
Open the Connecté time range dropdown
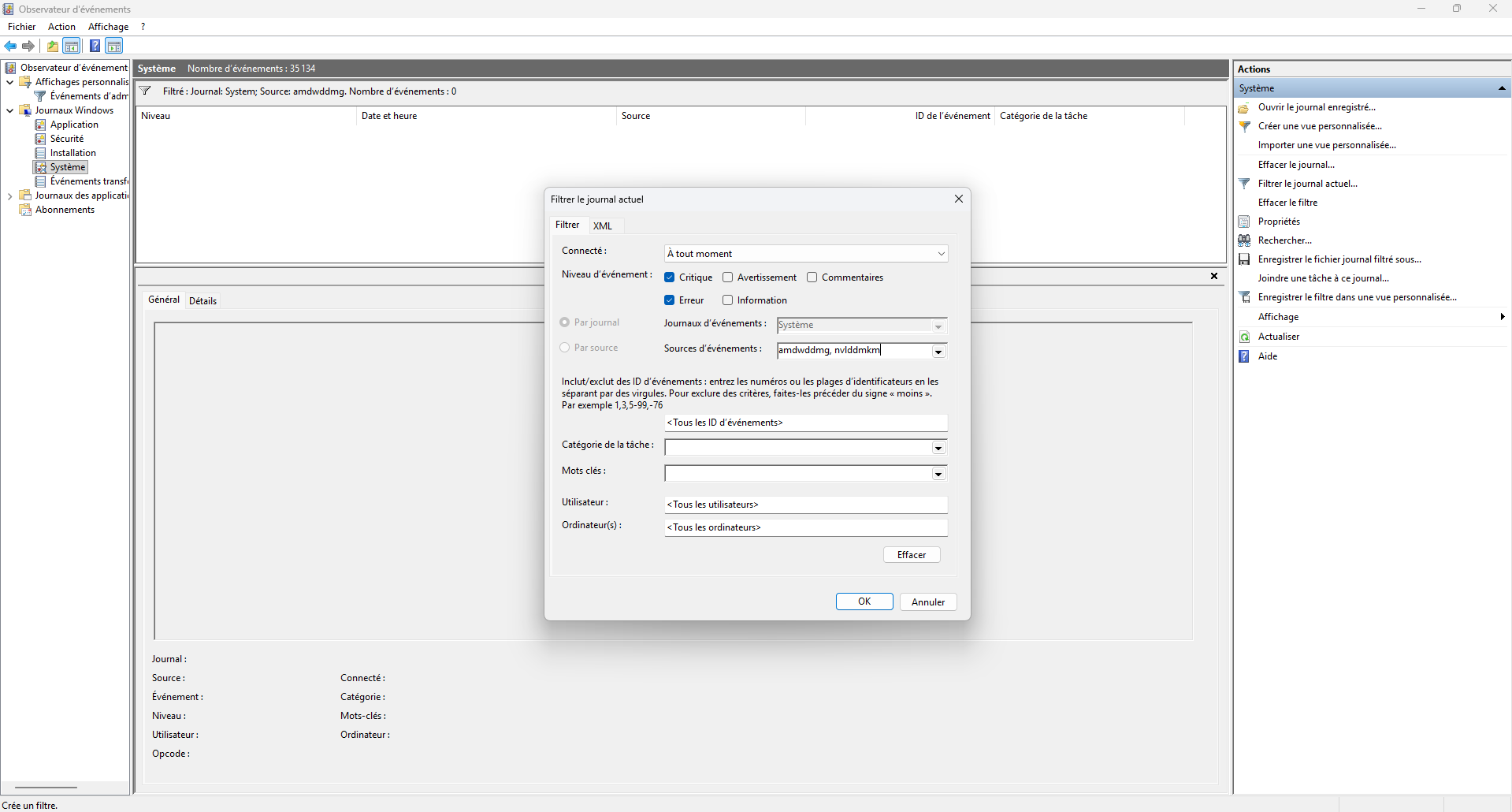941,254
